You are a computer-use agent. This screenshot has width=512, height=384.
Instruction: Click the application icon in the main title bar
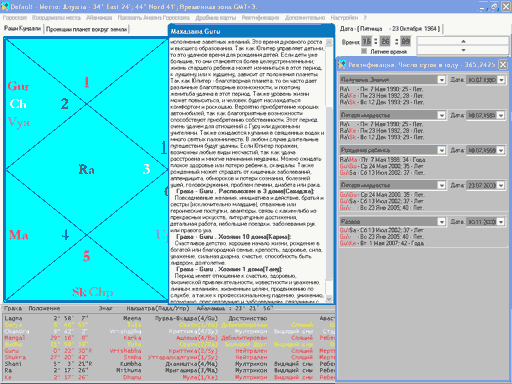coord(5,6)
